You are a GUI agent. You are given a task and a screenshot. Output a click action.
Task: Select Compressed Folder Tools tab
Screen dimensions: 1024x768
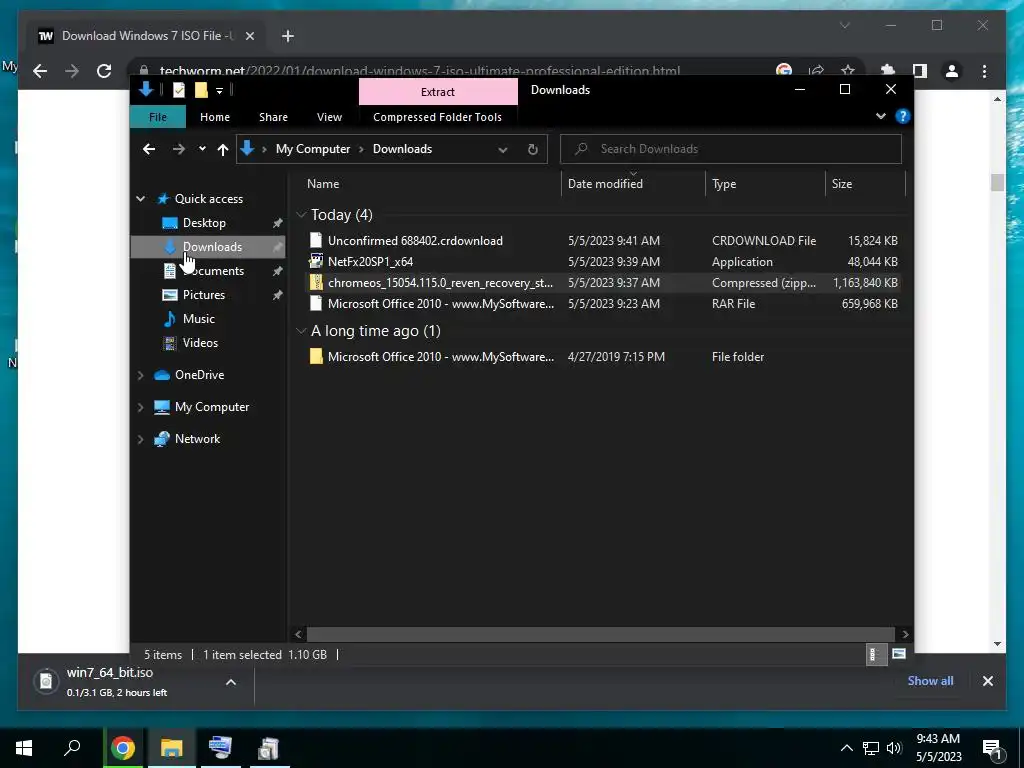click(x=438, y=117)
